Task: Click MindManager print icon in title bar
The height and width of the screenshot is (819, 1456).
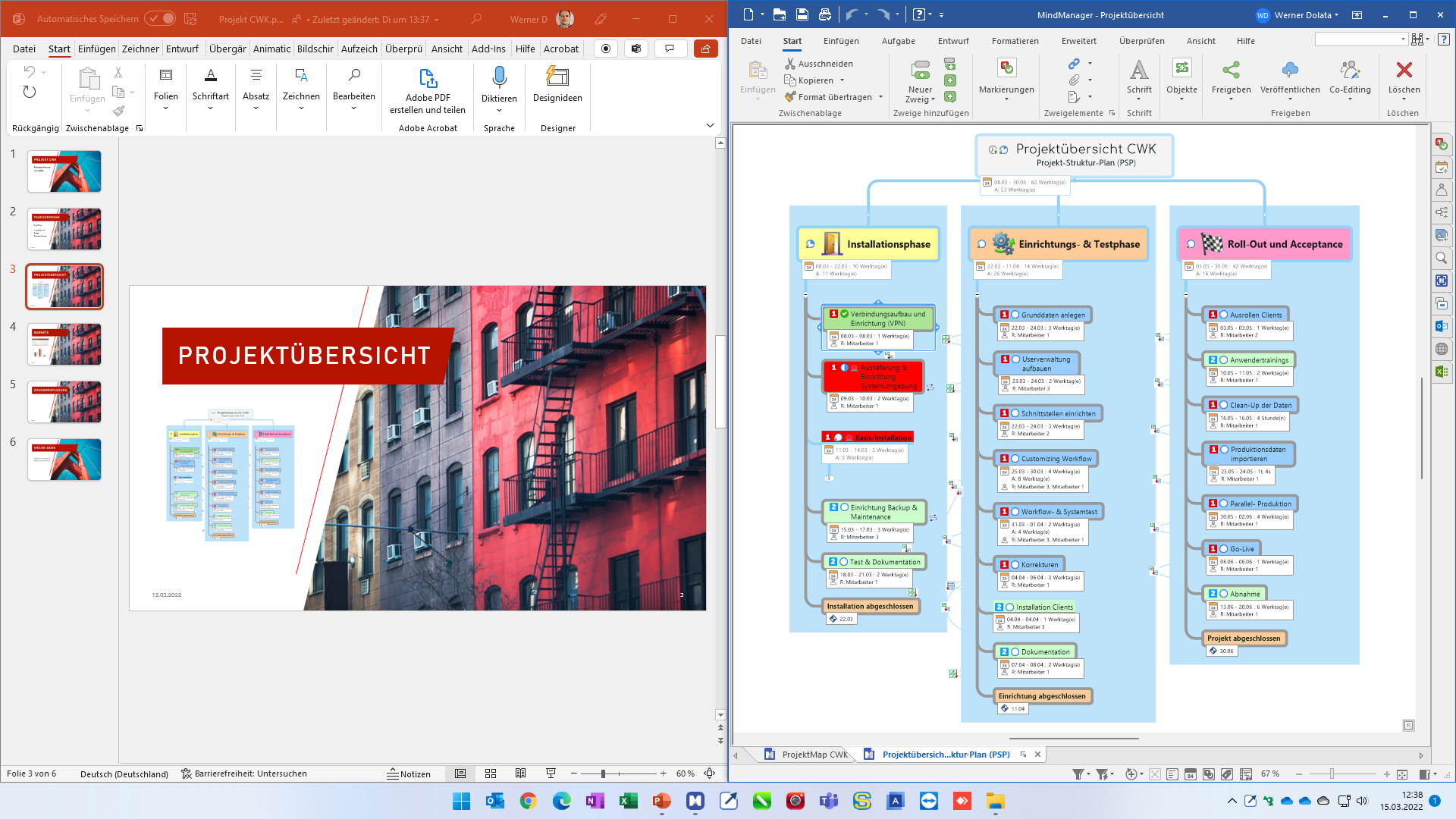Action: point(824,14)
